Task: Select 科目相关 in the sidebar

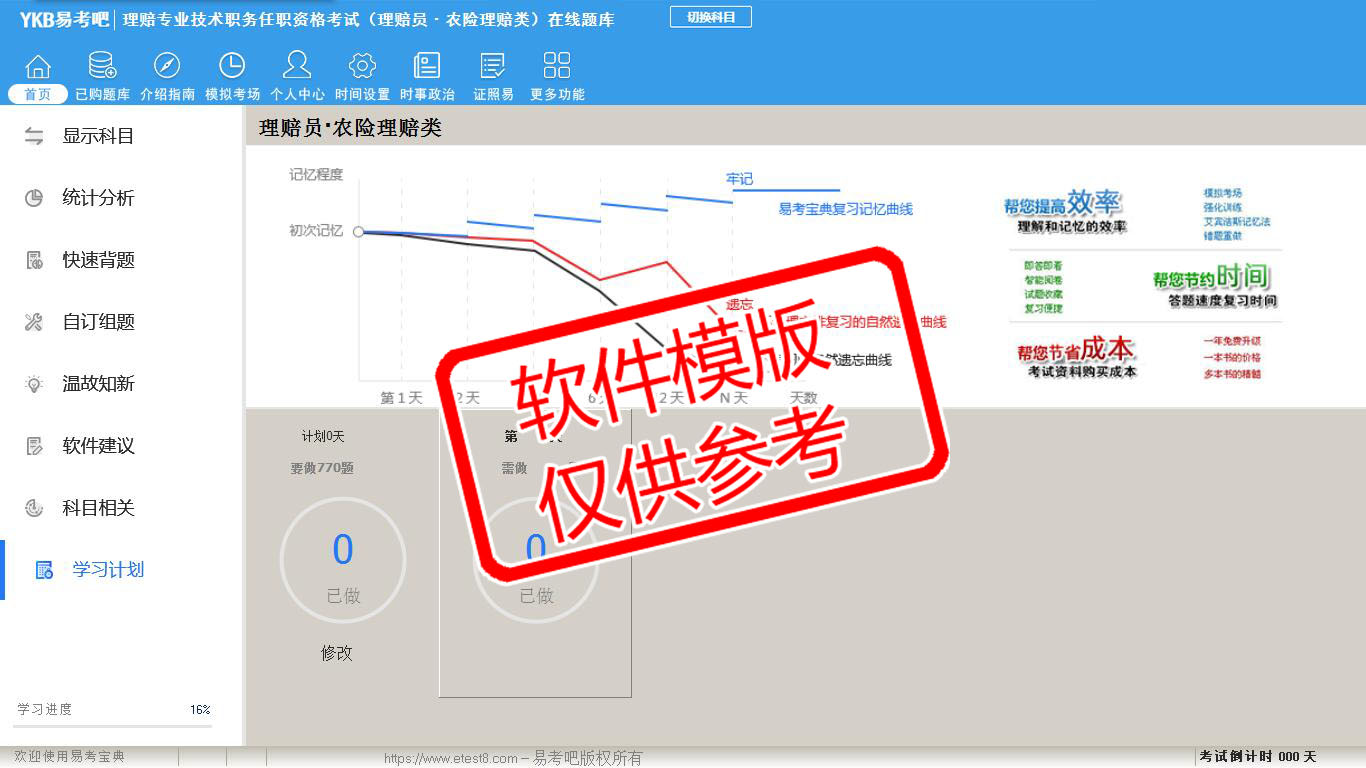Action: 98,508
